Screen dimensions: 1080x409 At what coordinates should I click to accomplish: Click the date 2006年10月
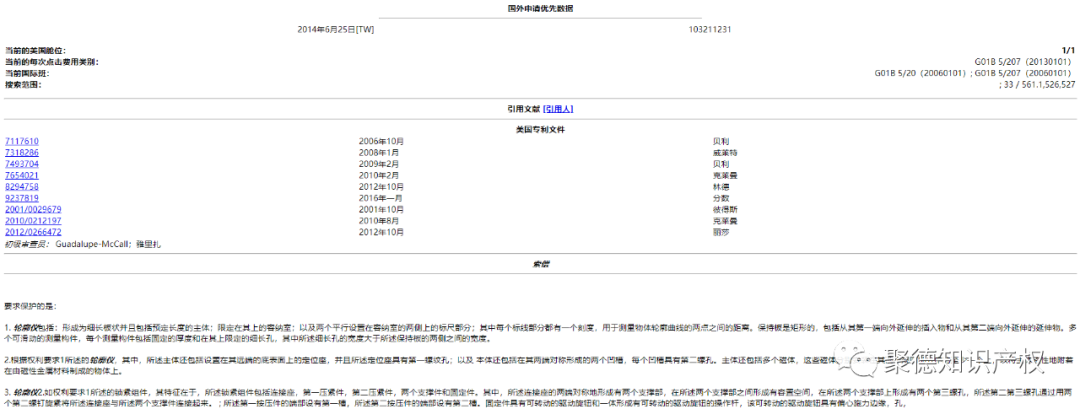click(x=379, y=141)
